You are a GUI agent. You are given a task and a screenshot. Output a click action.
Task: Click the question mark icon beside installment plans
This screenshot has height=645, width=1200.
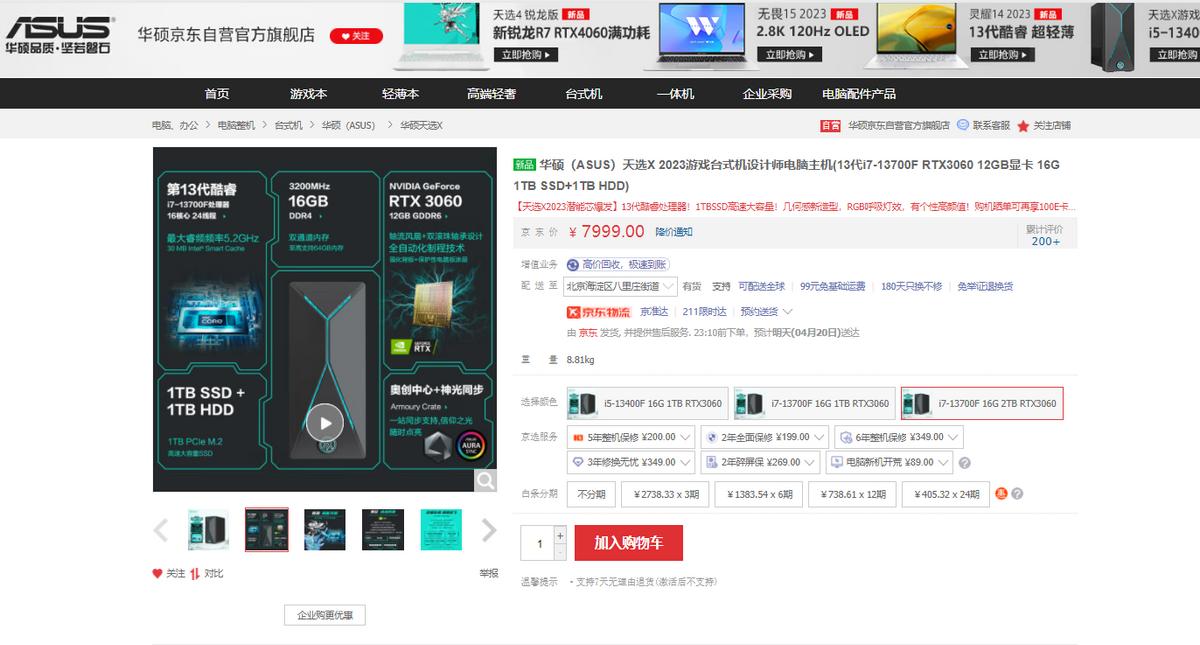click(1016, 494)
